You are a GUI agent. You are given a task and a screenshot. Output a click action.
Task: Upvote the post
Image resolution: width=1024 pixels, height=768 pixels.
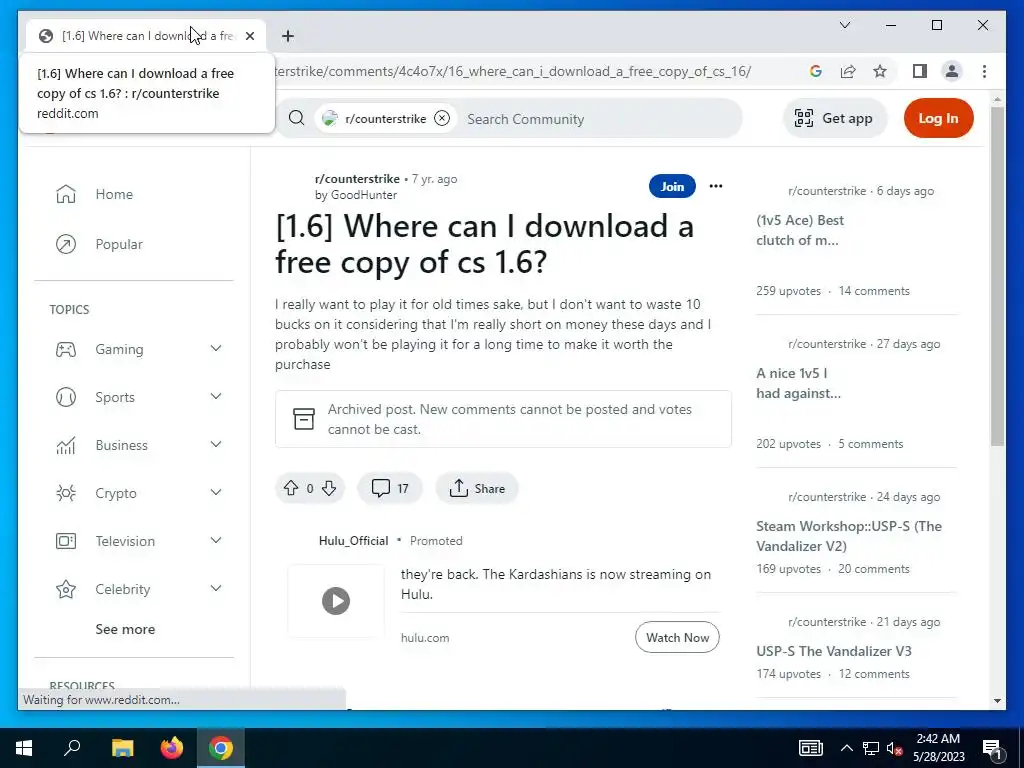[x=291, y=488]
